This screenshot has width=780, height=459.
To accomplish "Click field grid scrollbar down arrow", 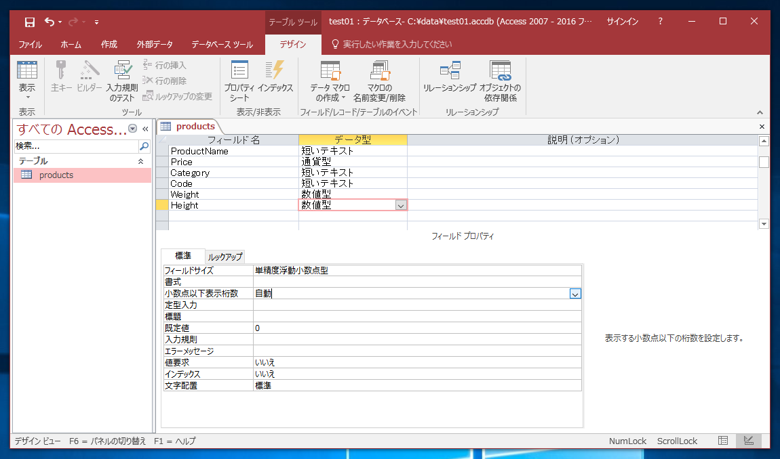I will [x=764, y=224].
